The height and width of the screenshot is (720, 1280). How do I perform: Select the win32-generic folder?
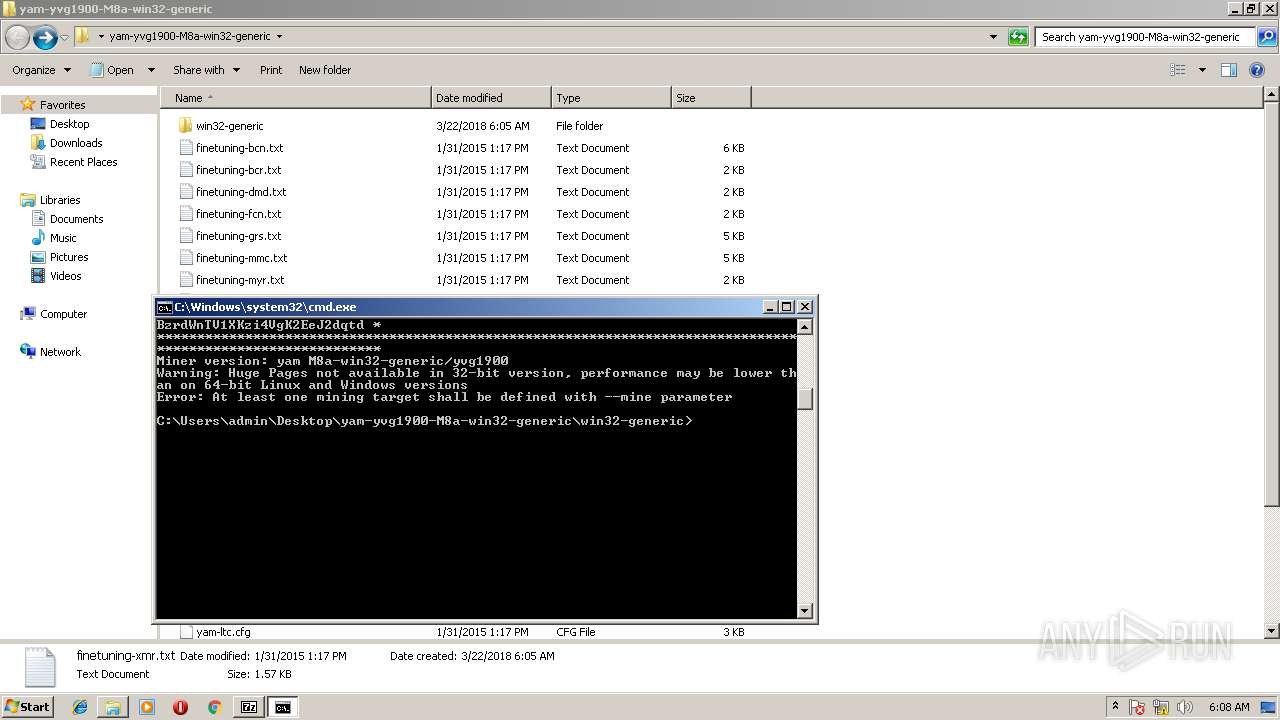point(229,126)
